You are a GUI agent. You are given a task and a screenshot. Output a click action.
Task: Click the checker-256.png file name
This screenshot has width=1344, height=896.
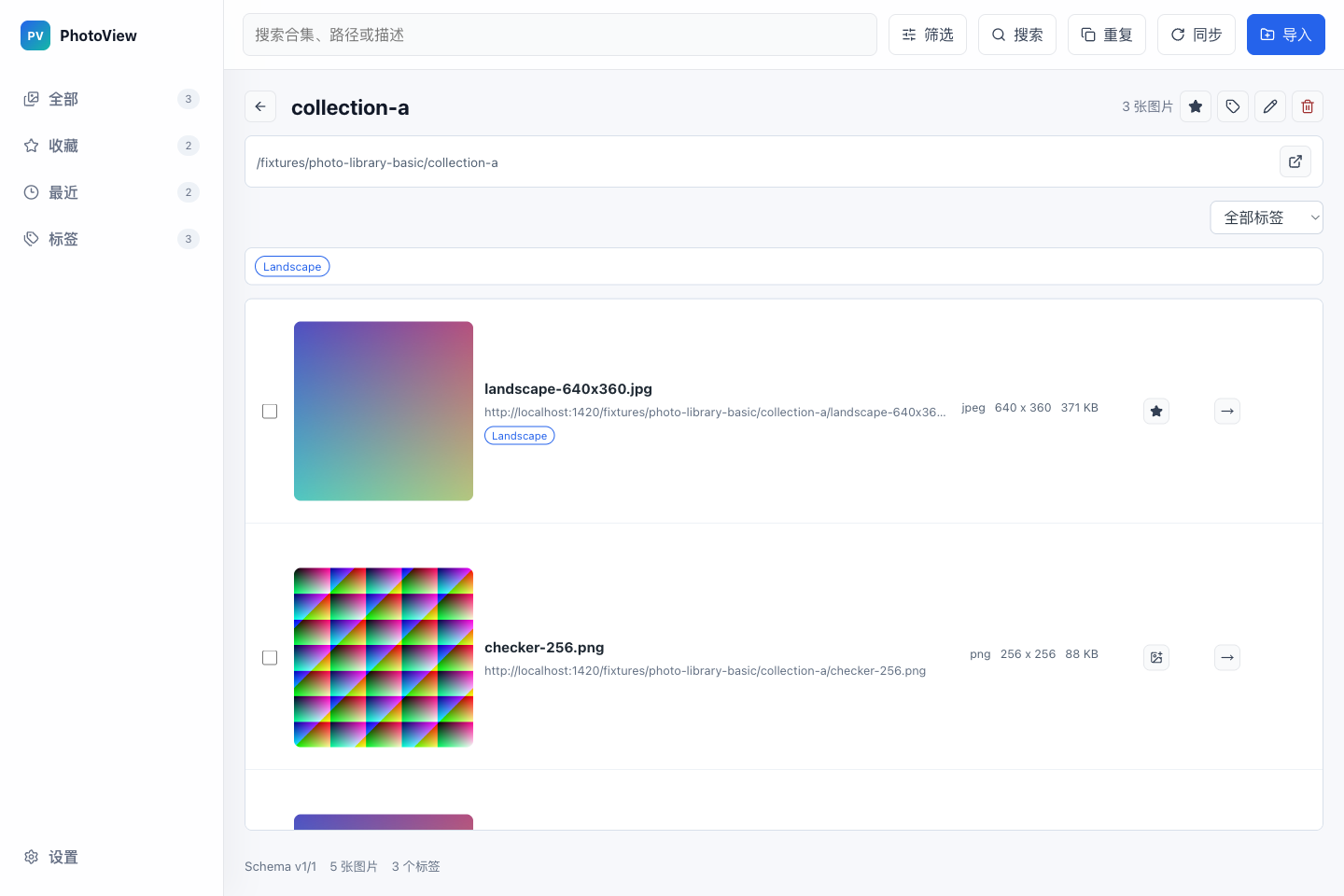(x=544, y=648)
